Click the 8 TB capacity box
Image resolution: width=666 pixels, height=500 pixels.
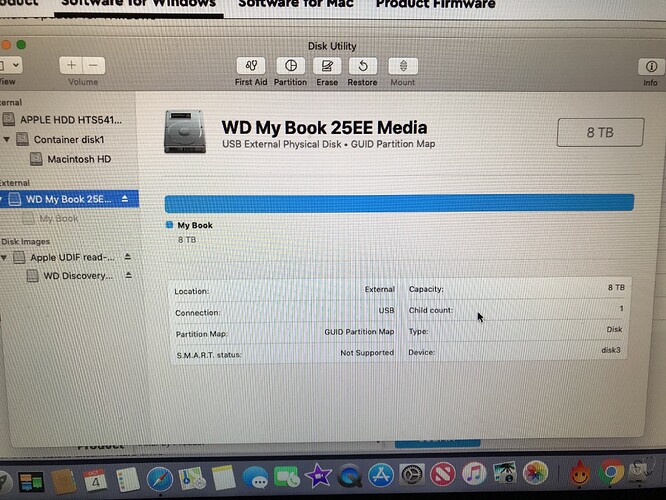click(600, 133)
